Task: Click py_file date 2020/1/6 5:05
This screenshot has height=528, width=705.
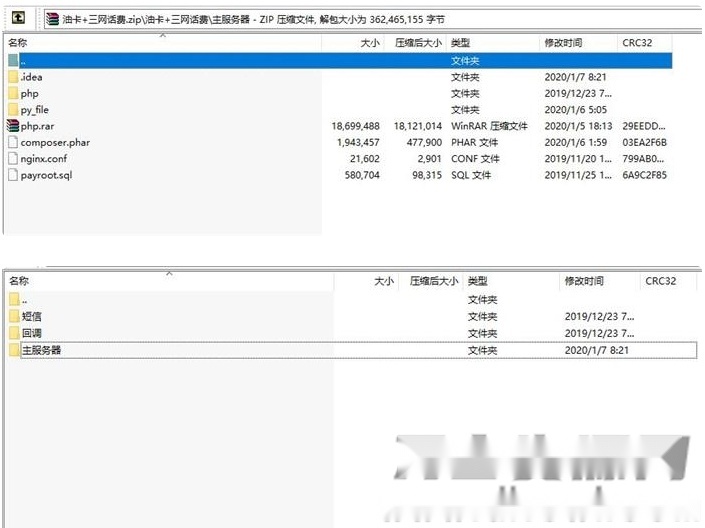Action: 576,110
